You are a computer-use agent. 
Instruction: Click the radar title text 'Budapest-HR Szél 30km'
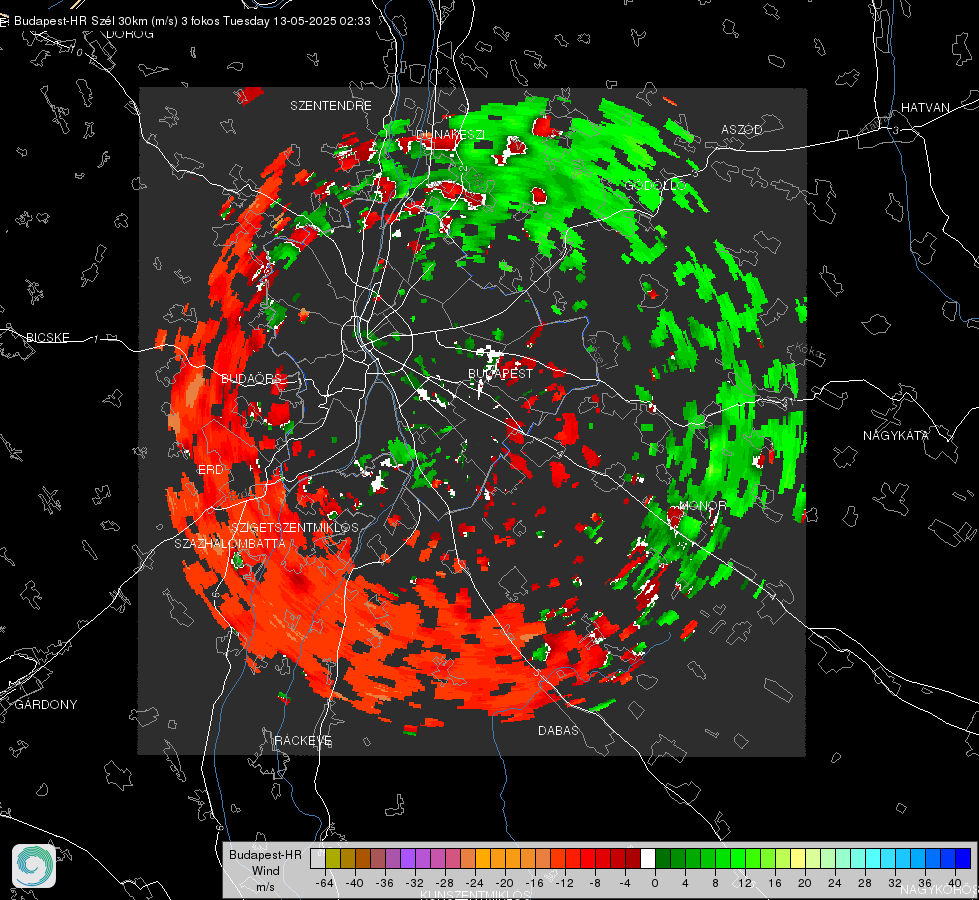click(x=81, y=21)
